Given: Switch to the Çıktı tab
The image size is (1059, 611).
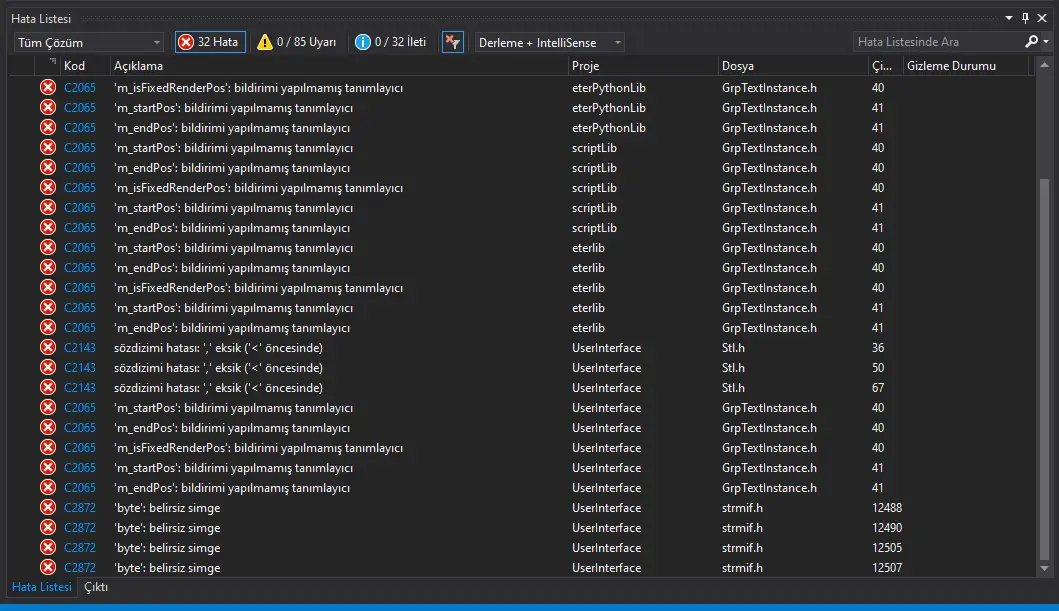Looking at the screenshot, I should (x=96, y=588).
